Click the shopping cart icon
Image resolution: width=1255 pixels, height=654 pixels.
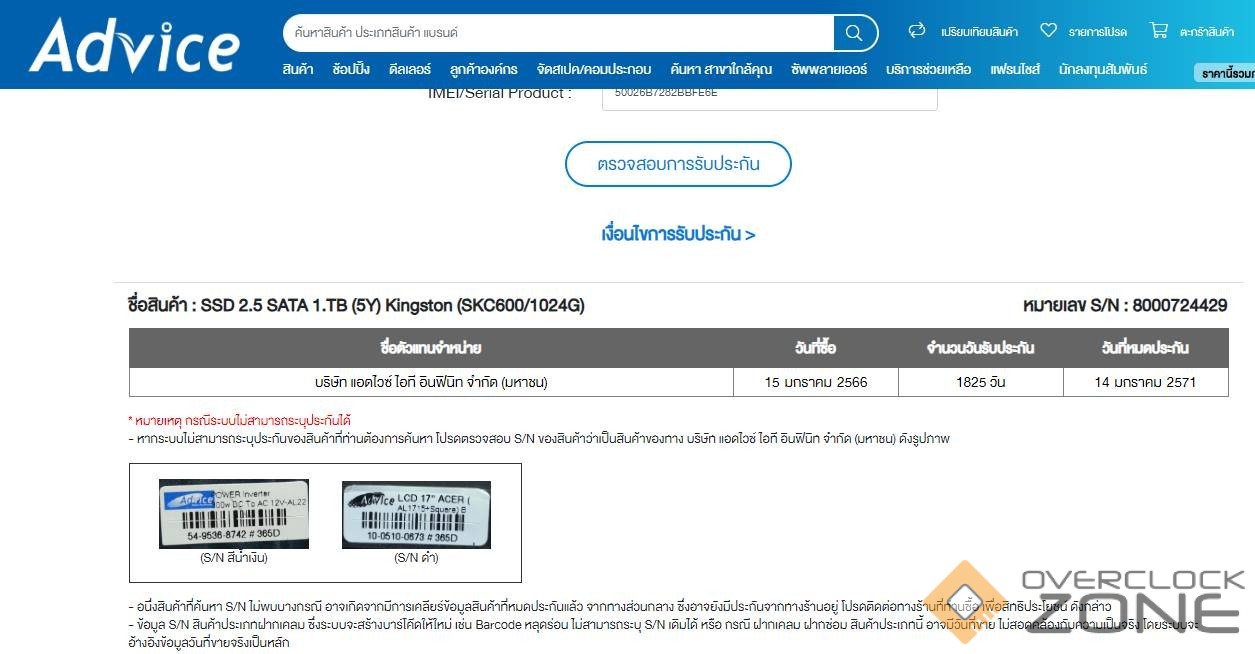[x=1159, y=31]
